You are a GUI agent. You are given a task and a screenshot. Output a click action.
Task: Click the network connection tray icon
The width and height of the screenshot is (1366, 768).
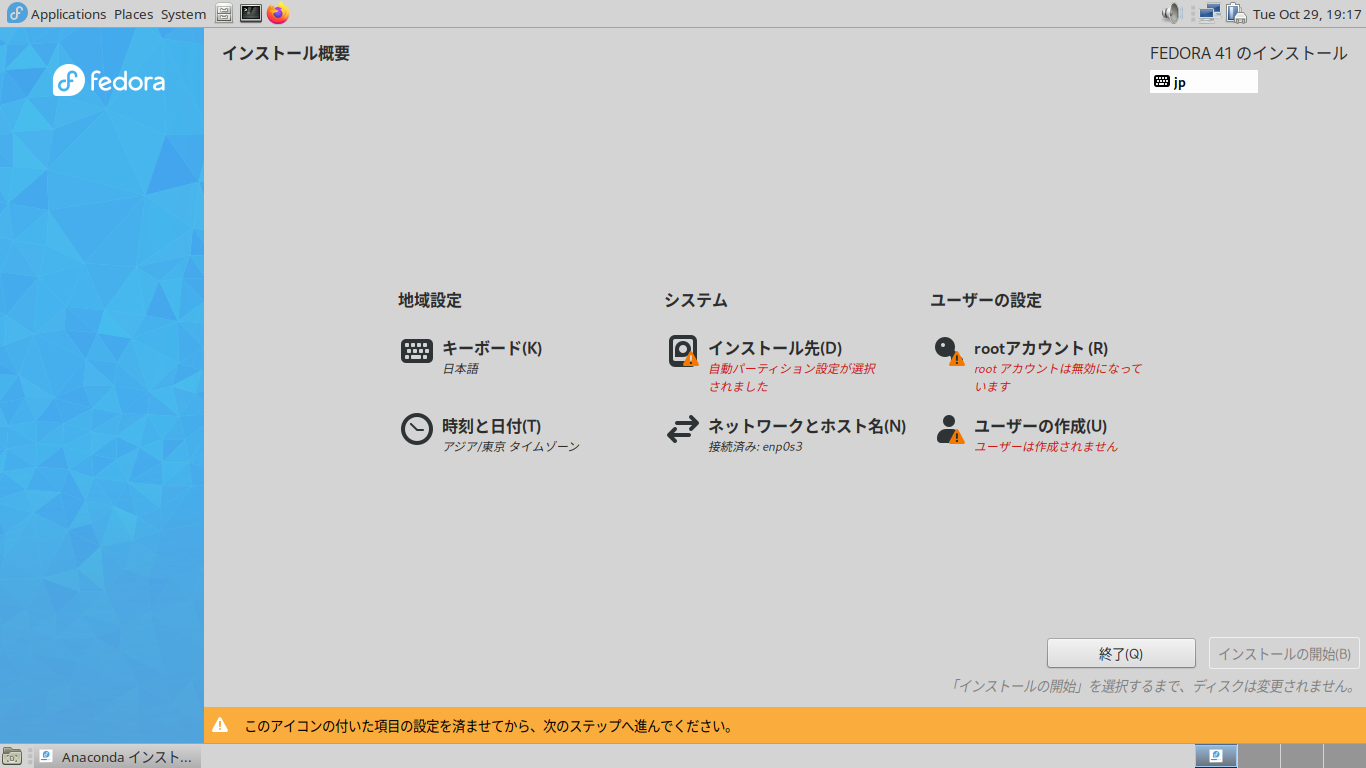tap(1209, 14)
